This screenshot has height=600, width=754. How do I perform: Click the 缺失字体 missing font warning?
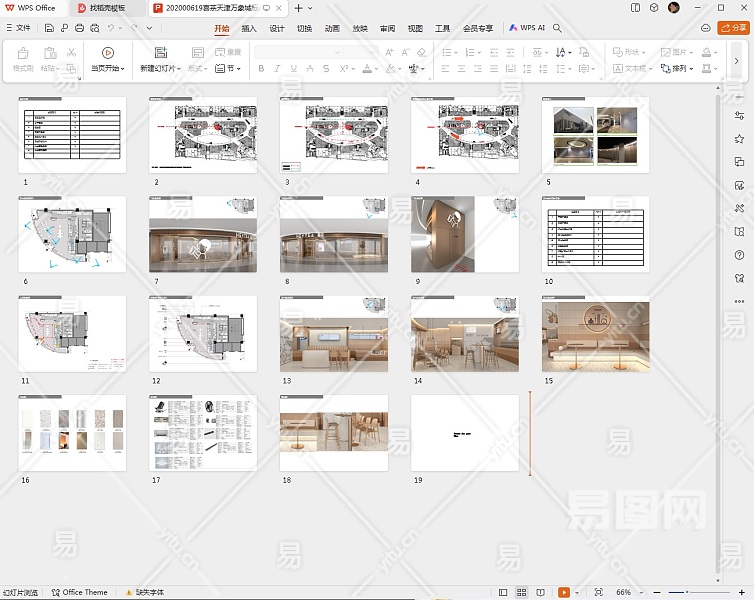coord(145,592)
